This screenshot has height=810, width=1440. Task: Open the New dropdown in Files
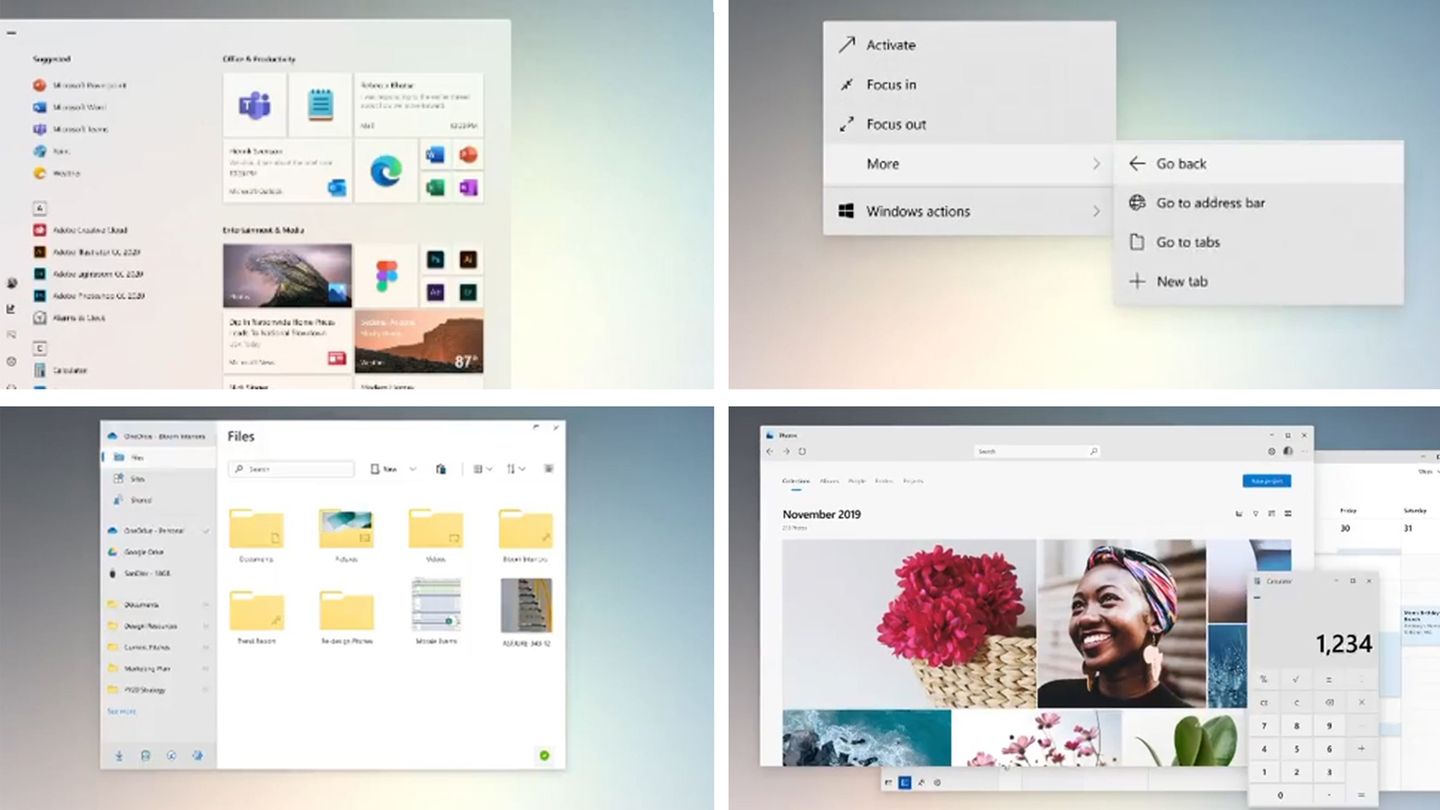(393, 469)
